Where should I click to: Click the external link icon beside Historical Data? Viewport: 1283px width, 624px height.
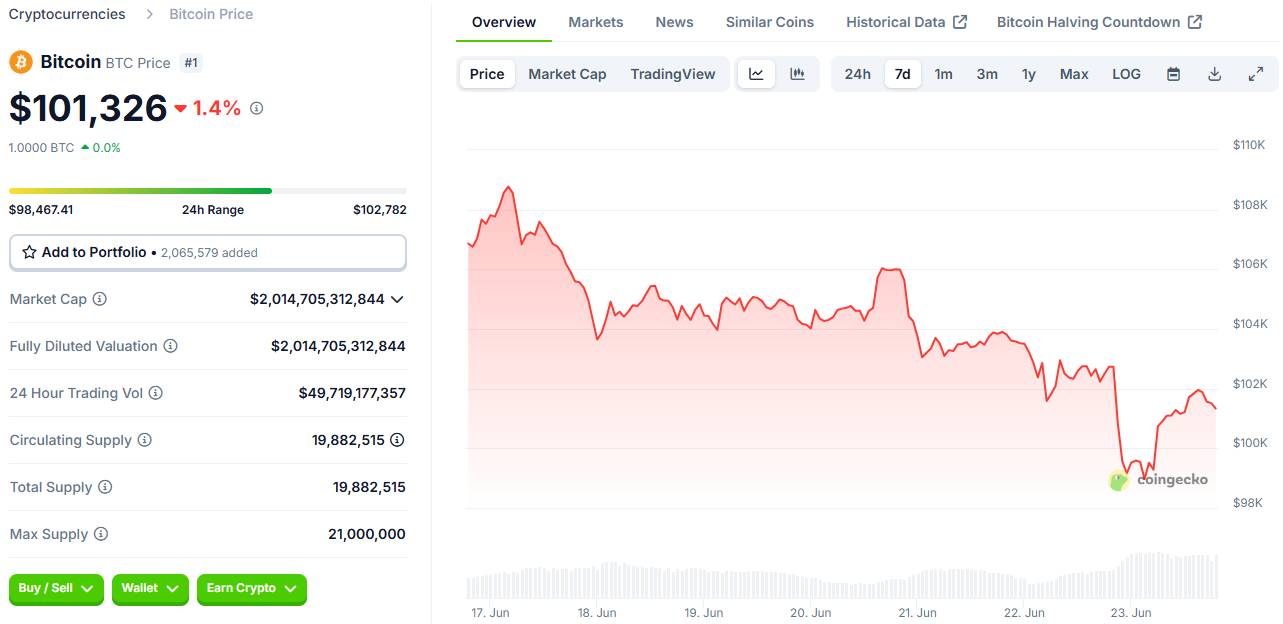(x=960, y=22)
